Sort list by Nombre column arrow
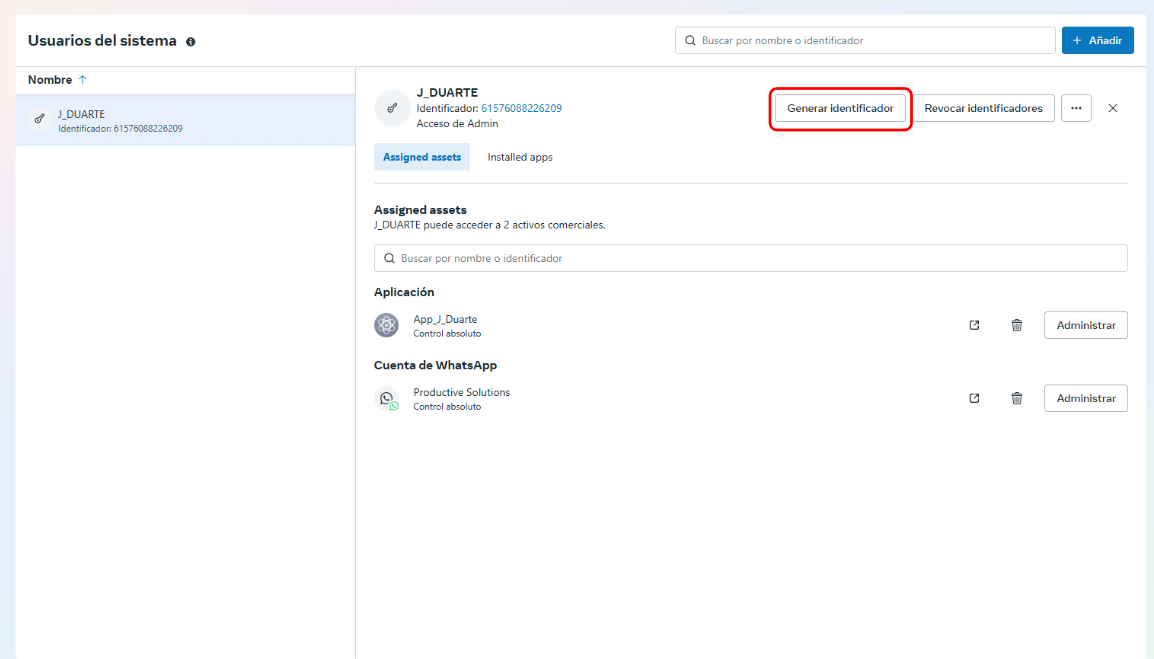This screenshot has height=659, width=1154. pos(82,80)
